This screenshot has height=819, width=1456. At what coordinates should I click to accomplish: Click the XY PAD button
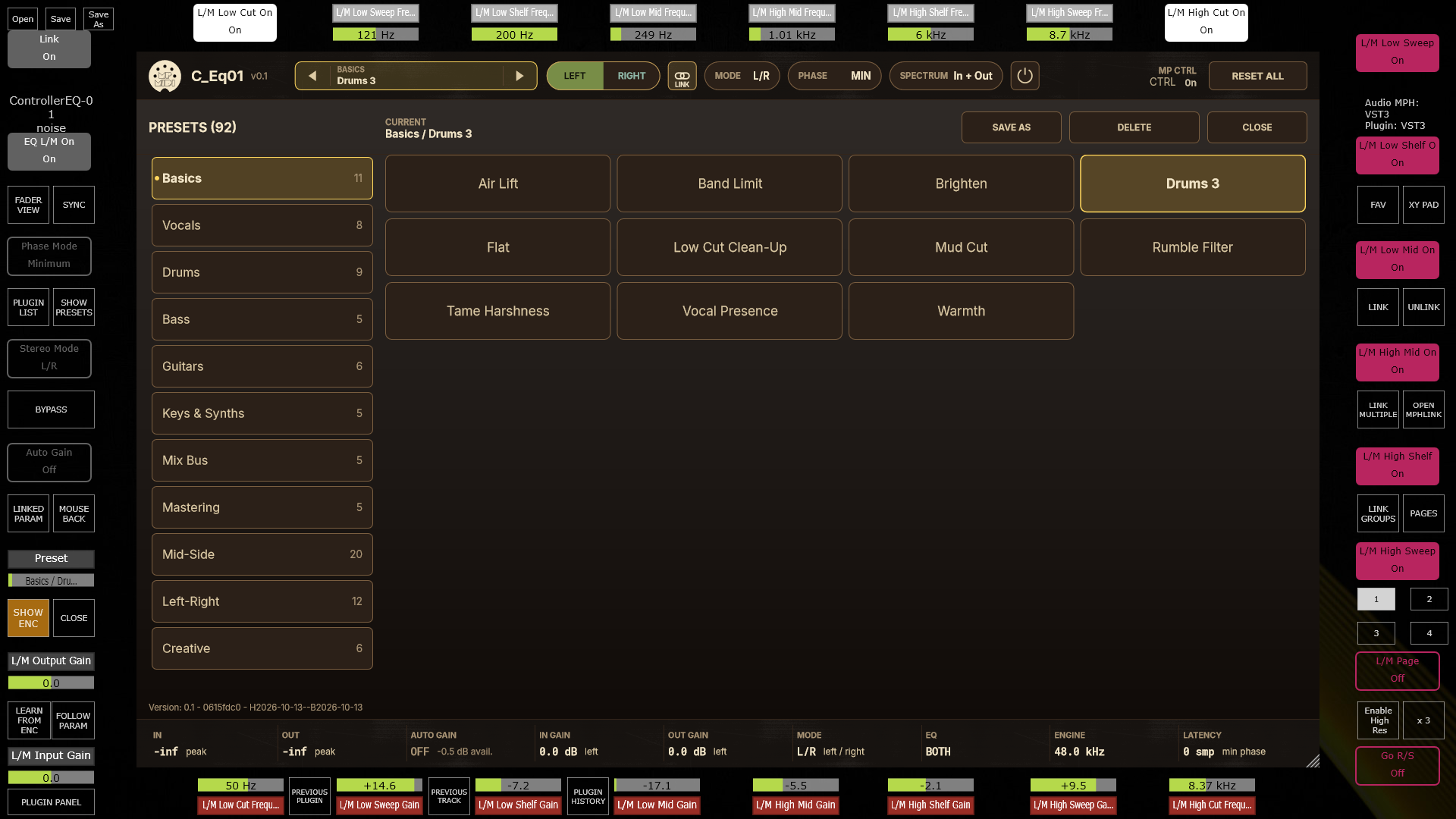(x=1423, y=205)
